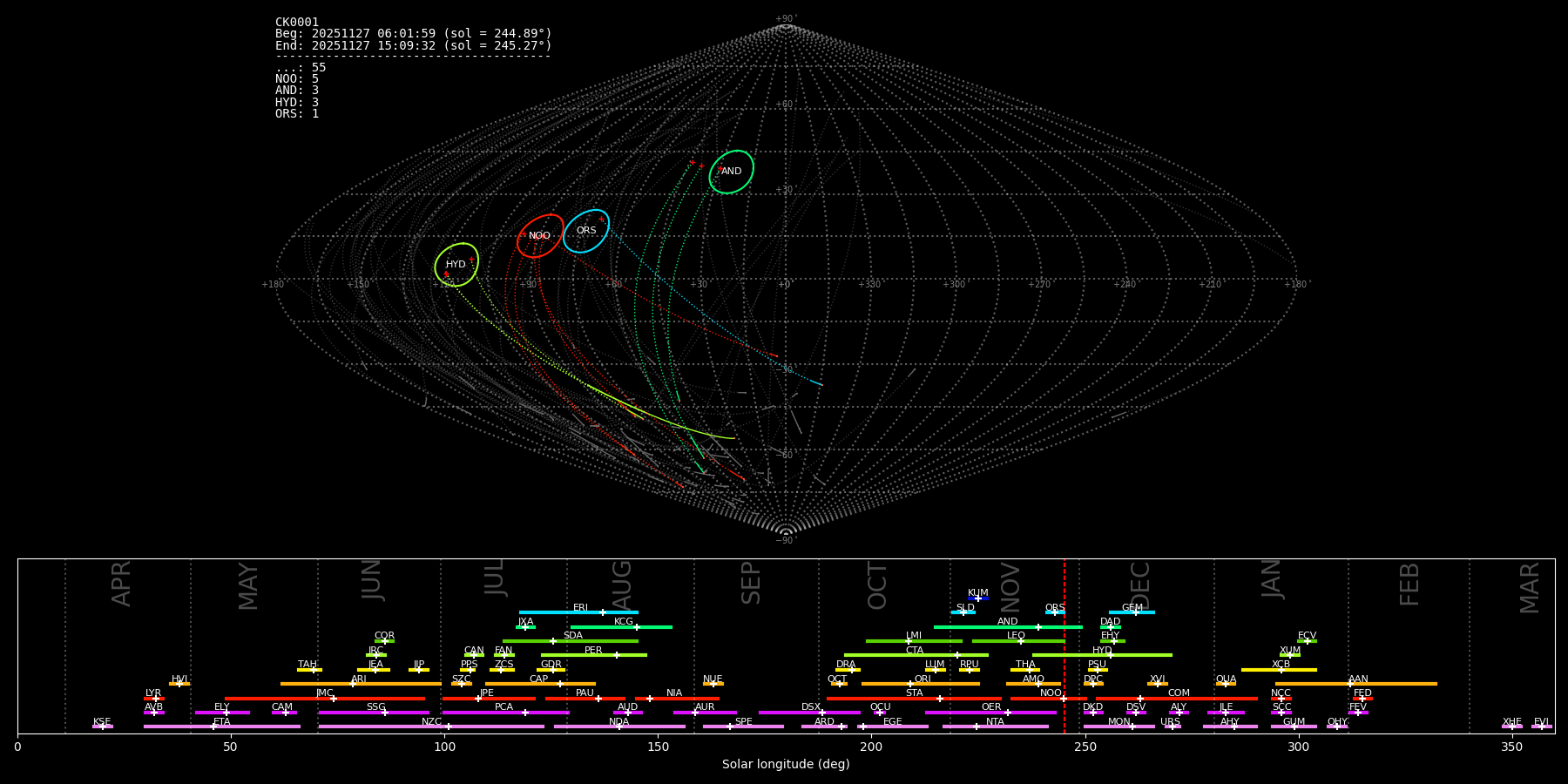1568x784 pixels.
Task: Click the NZC shower label in the timeline
Action: [x=431, y=722]
